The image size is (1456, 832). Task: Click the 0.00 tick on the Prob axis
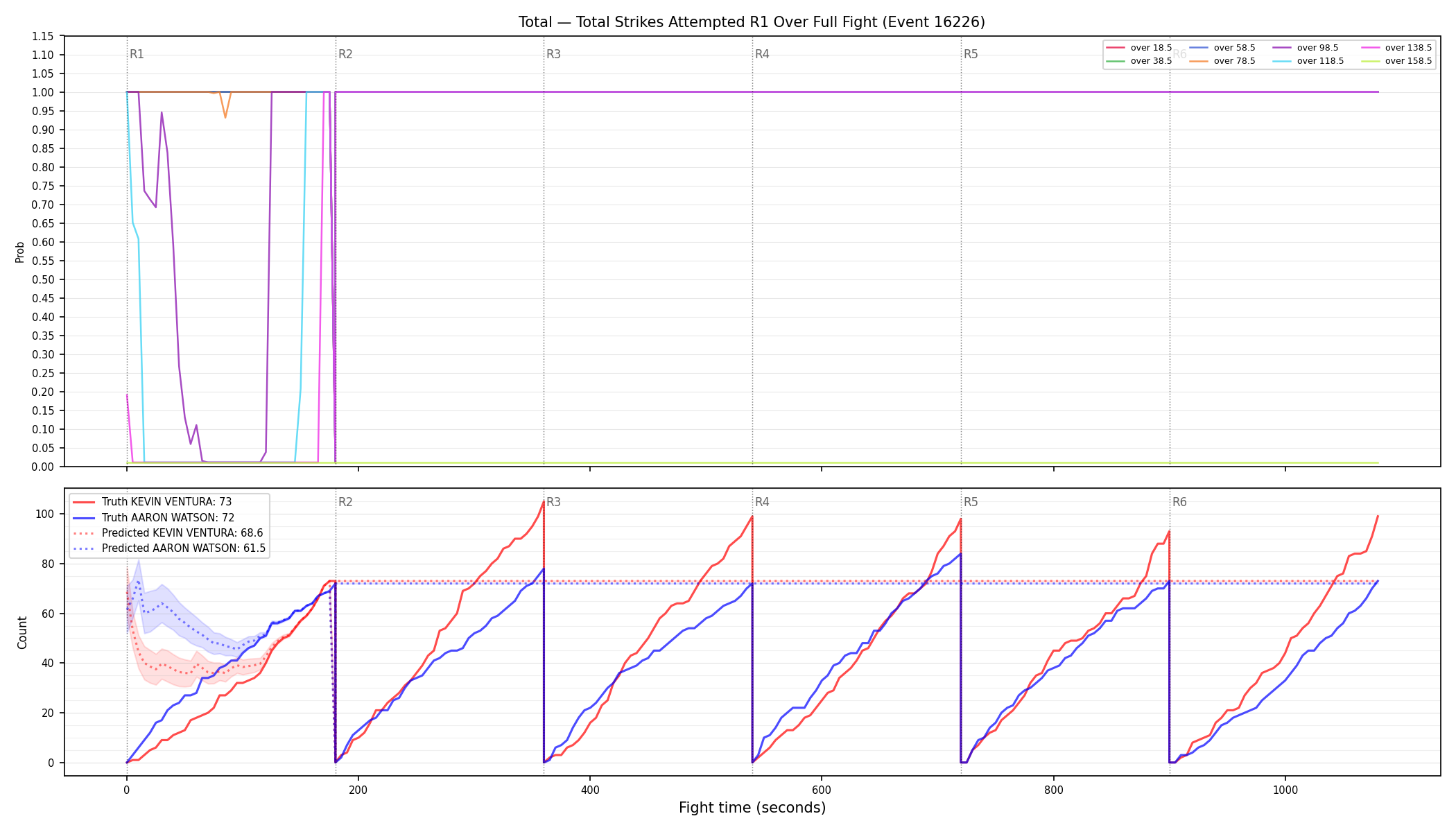pyautogui.click(x=43, y=467)
